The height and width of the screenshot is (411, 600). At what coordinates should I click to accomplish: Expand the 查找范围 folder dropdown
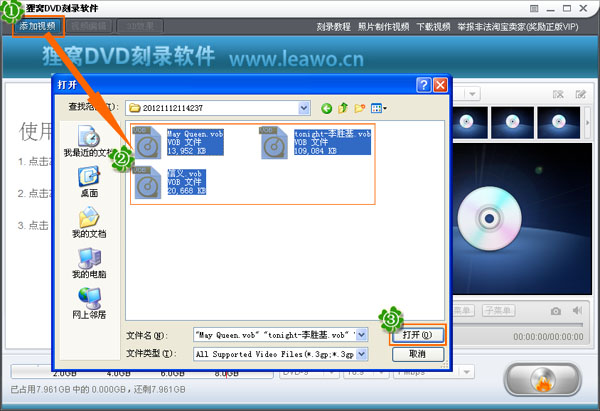[304, 108]
